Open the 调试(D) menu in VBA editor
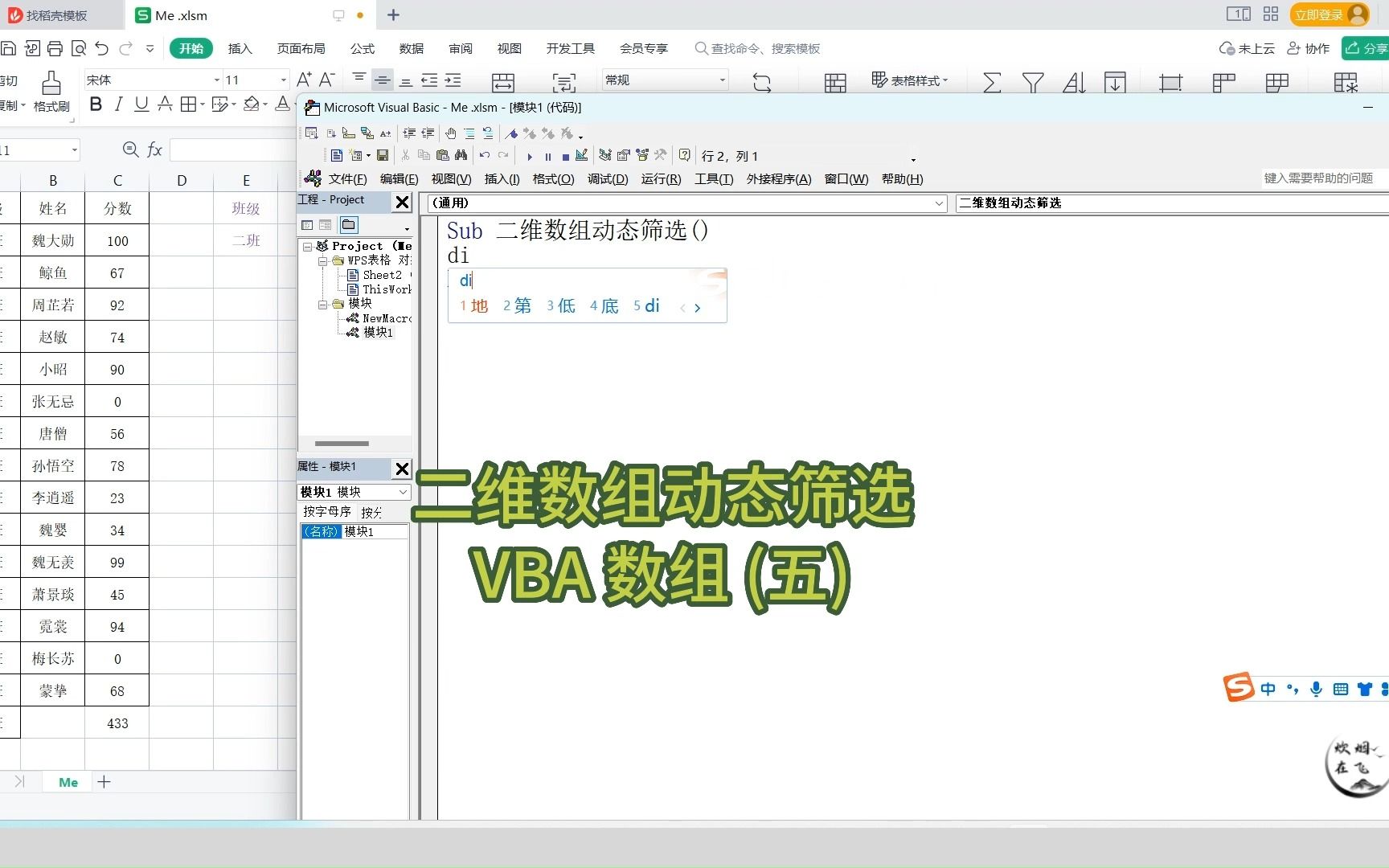1389x868 pixels. (608, 178)
